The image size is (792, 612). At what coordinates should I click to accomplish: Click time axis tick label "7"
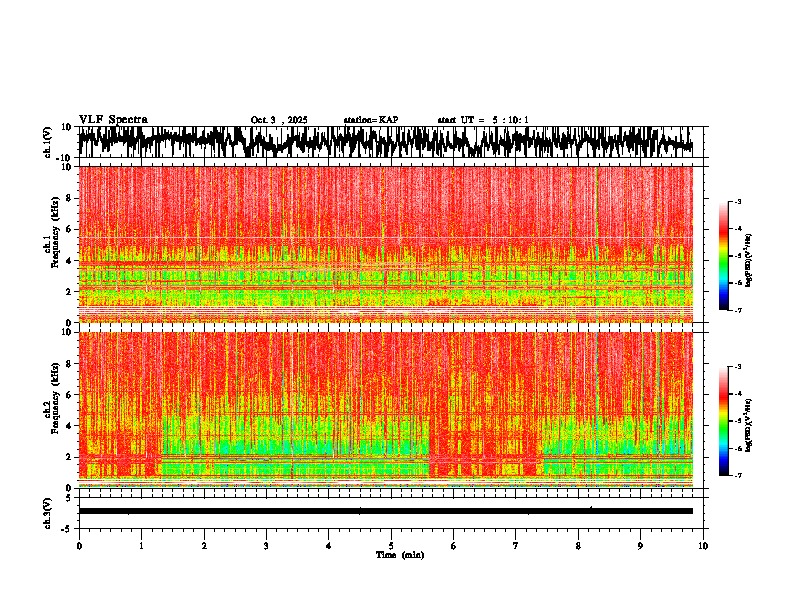click(x=516, y=545)
